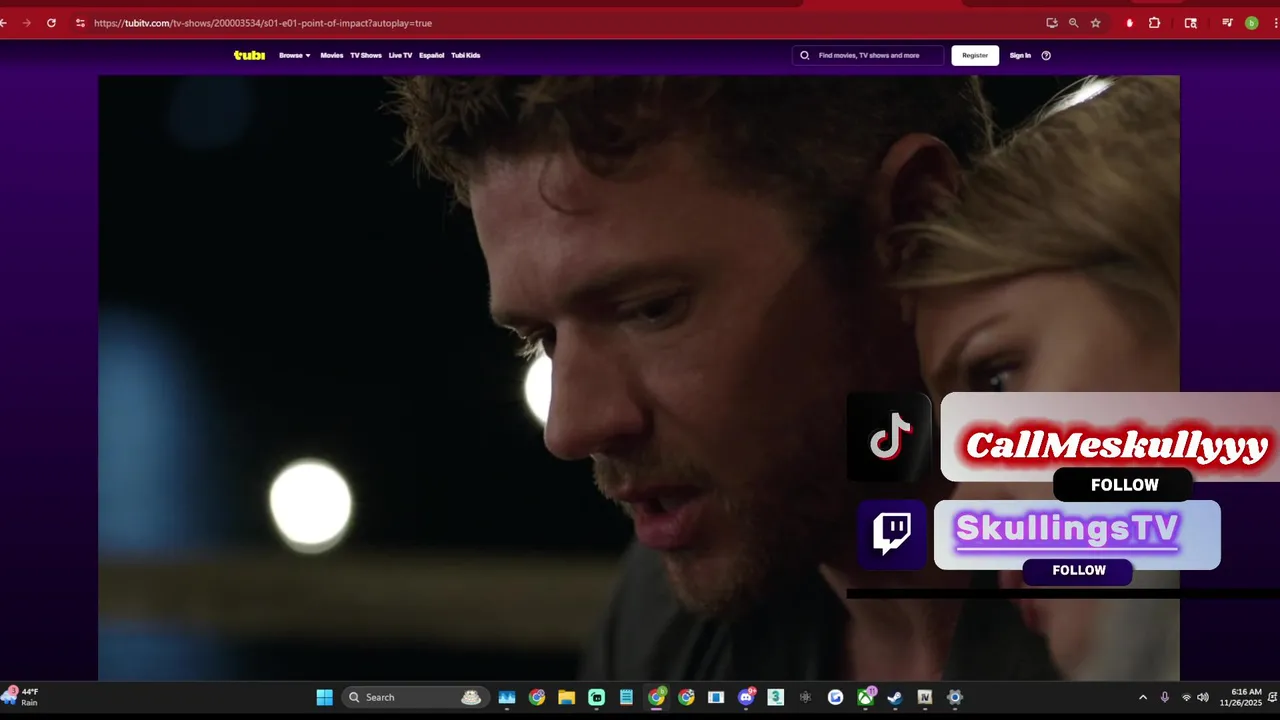This screenshot has height=720, width=1280.
Task: Open the Settings gear on the taskbar
Action: [x=955, y=697]
